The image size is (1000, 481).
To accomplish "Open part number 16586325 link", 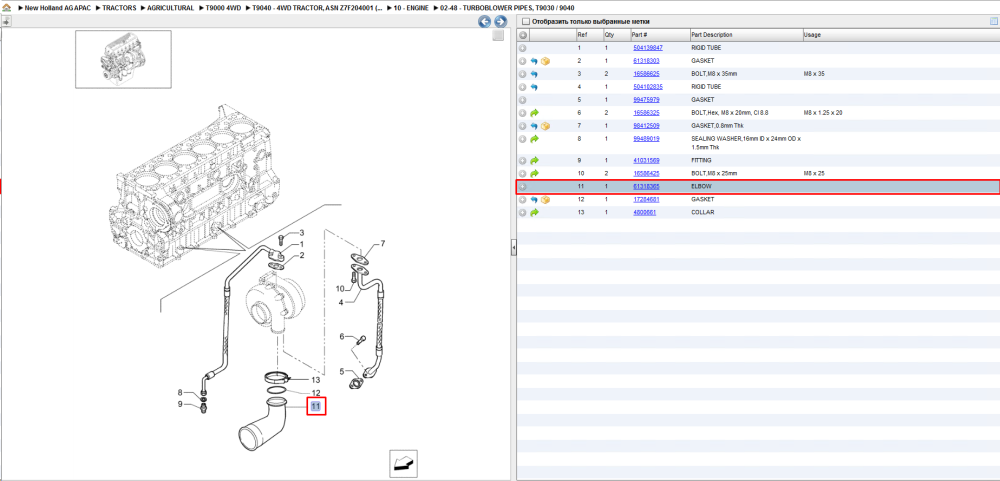I will click(x=646, y=113).
